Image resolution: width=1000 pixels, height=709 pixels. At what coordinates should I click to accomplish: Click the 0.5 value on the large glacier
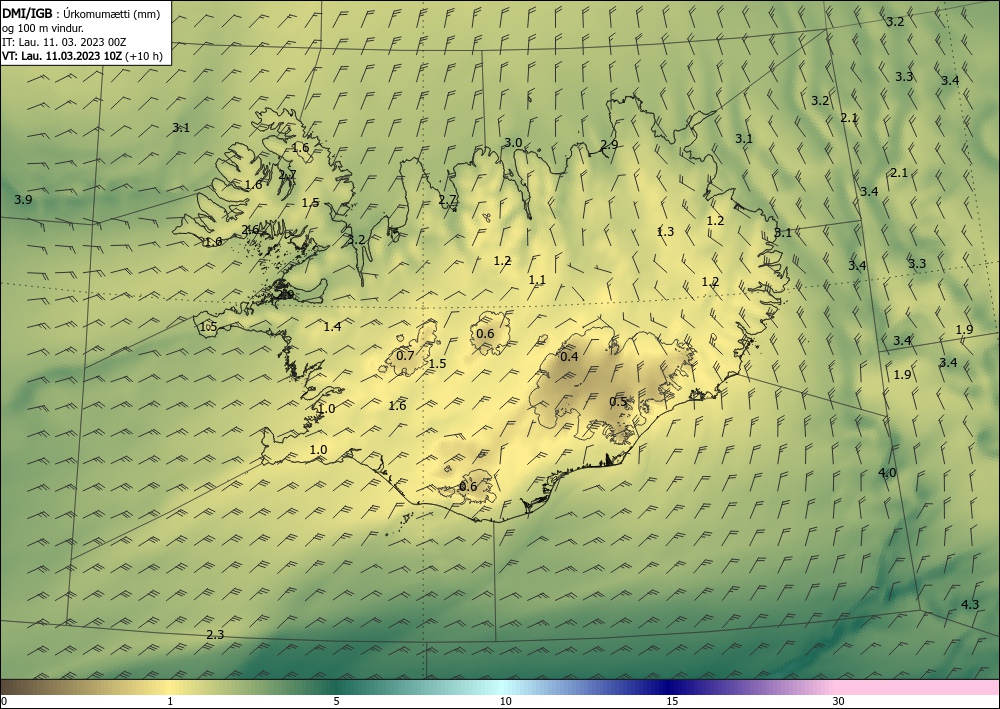click(x=618, y=402)
